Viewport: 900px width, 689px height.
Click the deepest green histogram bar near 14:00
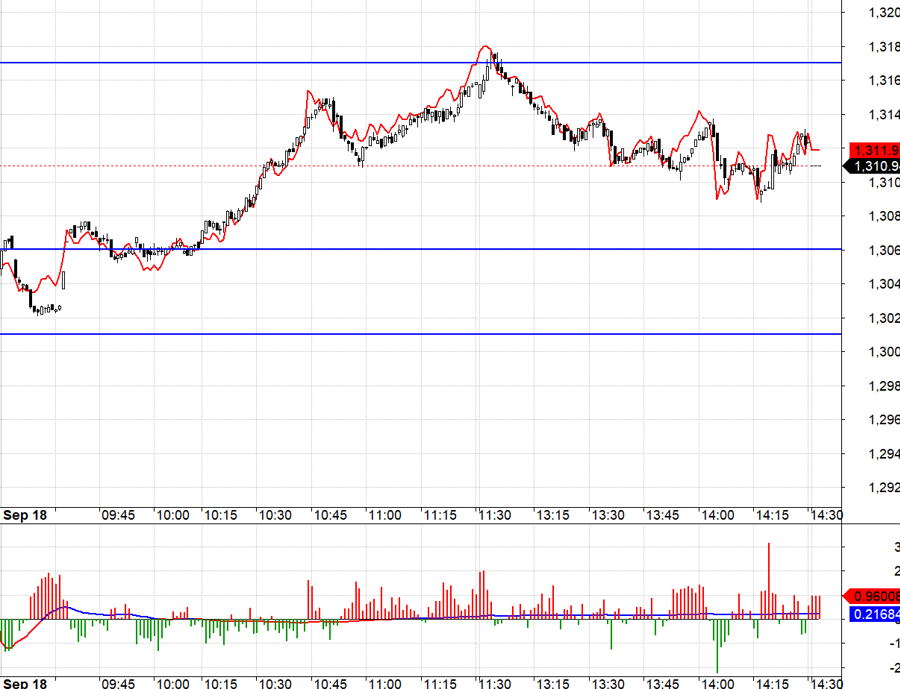717,645
